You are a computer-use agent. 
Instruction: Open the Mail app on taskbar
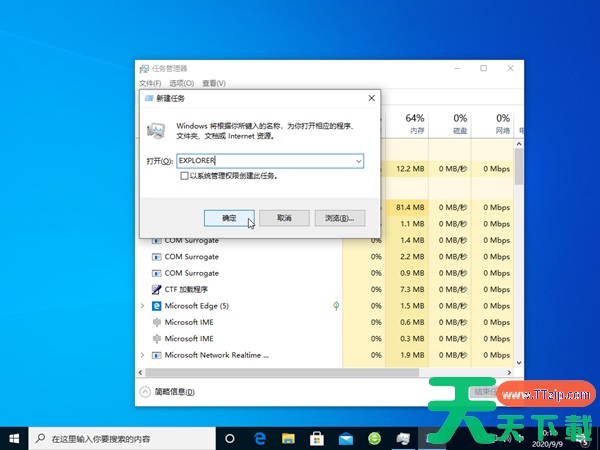[x=345, y=438]
